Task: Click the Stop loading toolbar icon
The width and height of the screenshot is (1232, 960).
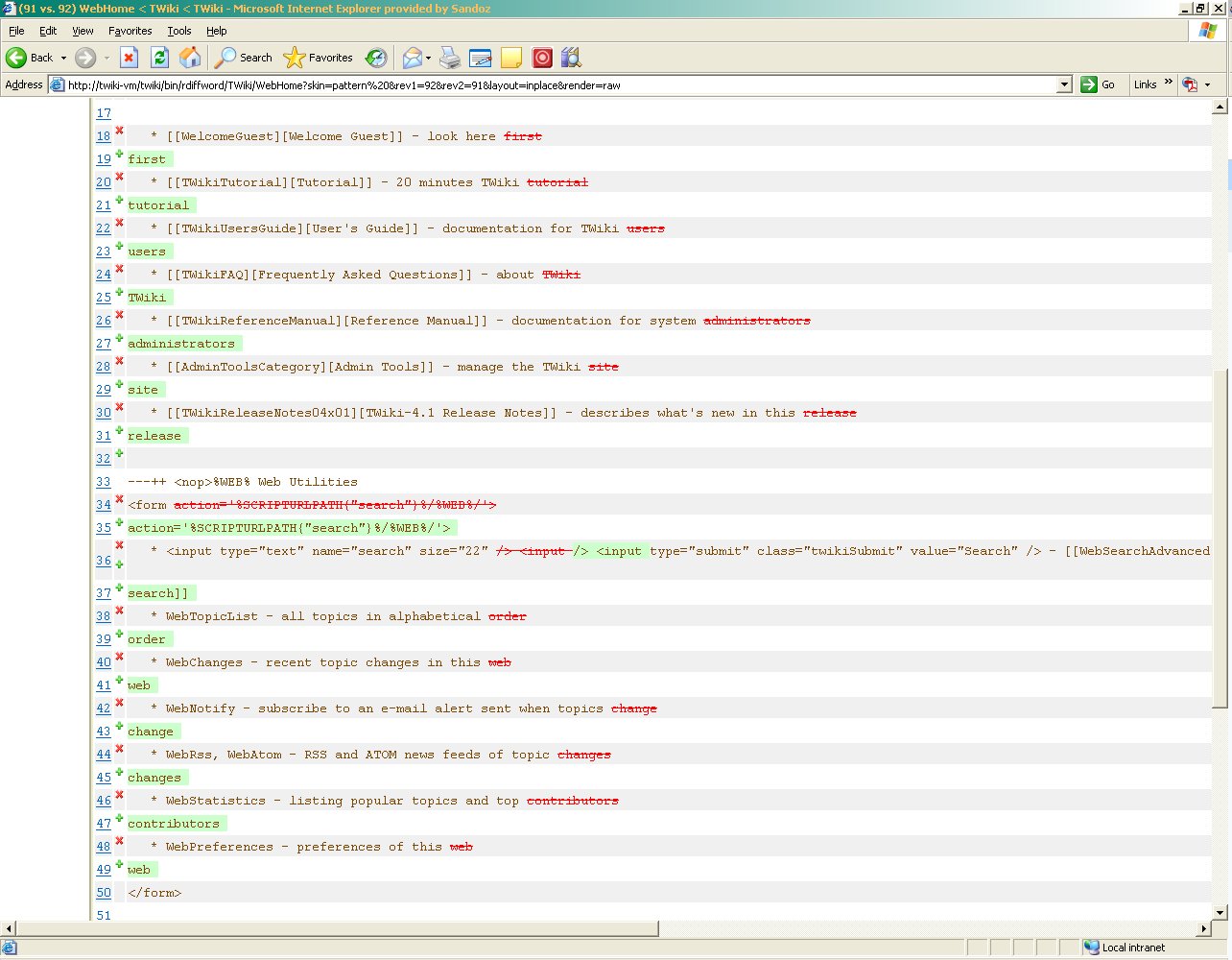Action: click(x=129, y=58)
